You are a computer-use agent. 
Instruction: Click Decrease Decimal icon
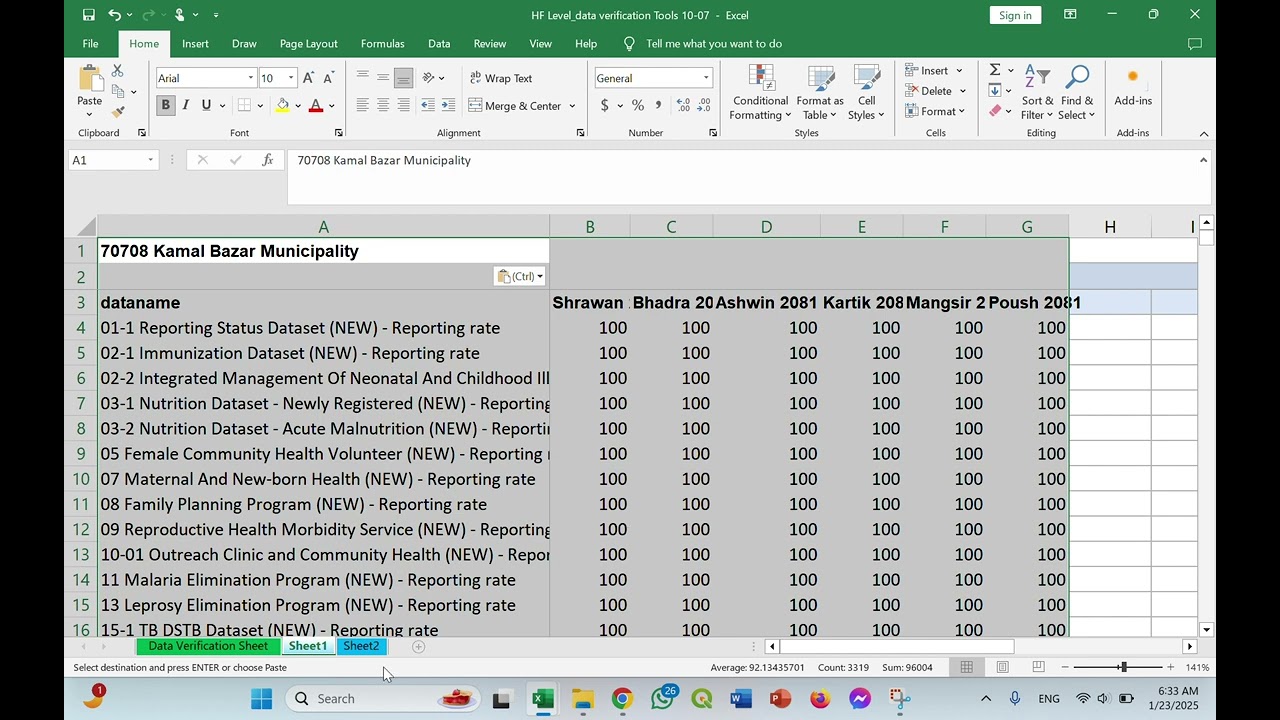click(704, 105)
